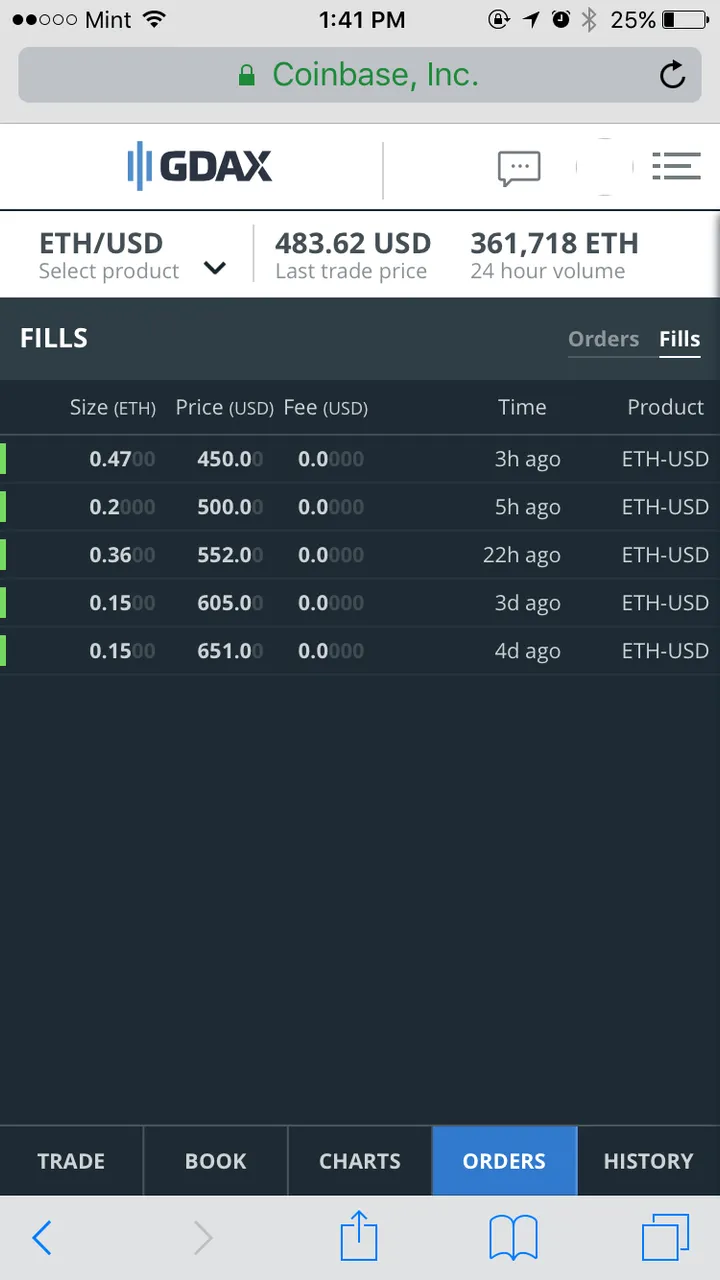
Task: Tap the 4d ago time cell
Action: (527, 651)
